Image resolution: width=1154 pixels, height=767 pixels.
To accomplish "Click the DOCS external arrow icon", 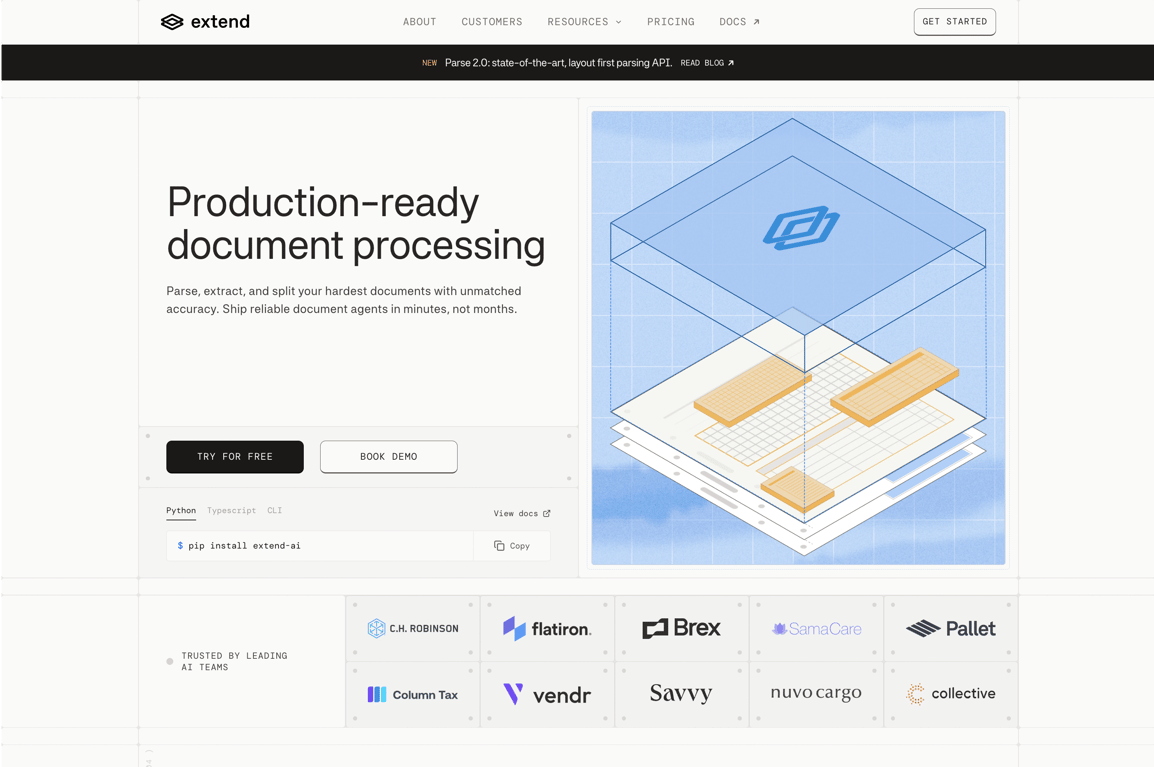I will click(x=756, y=22).
